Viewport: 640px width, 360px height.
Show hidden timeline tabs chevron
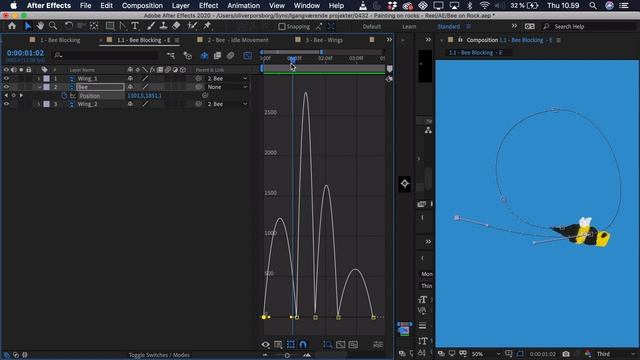coord(389,40)
